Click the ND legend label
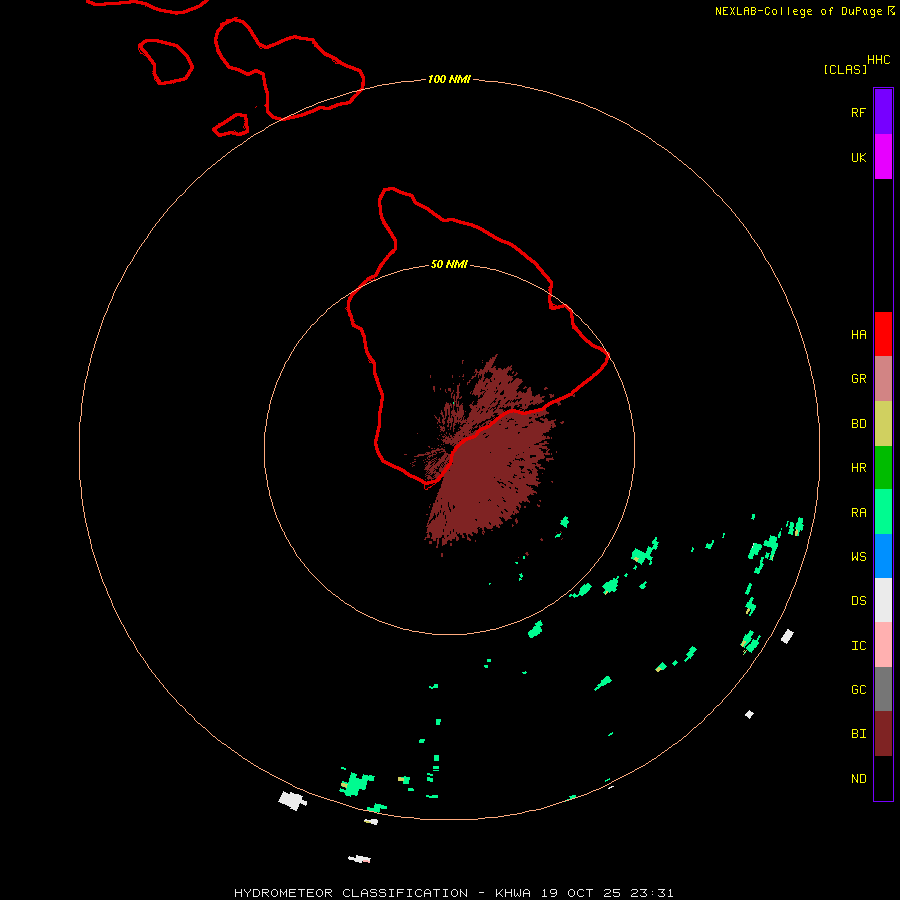 859,779
